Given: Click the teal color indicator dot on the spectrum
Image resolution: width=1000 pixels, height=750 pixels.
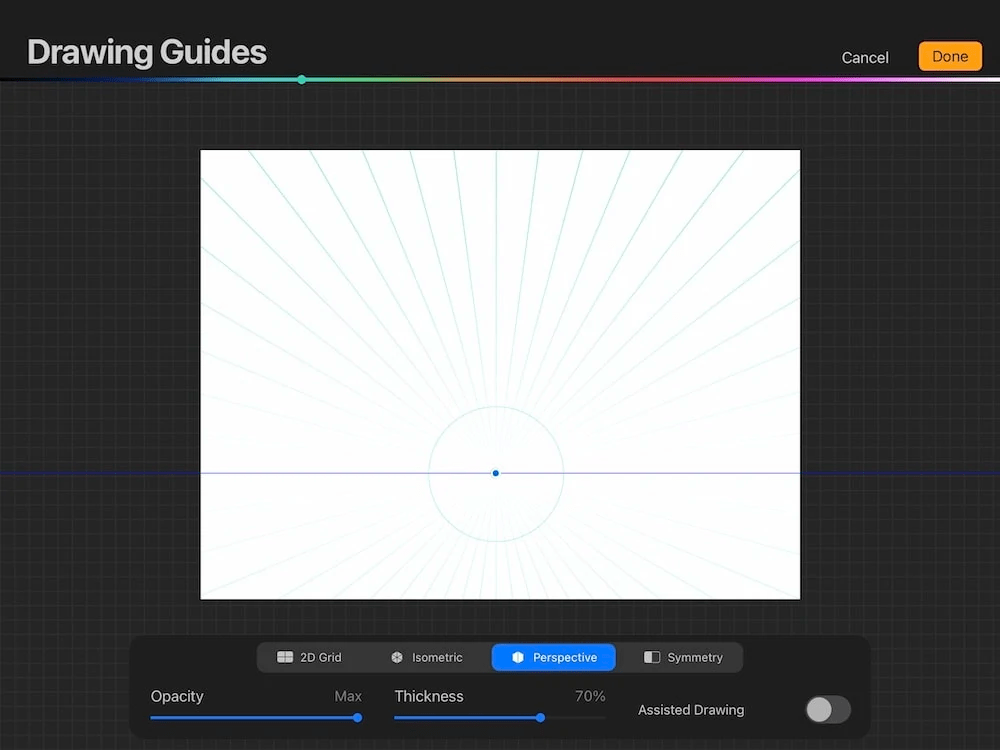Looking at the screenshot, I should point(301,78).
